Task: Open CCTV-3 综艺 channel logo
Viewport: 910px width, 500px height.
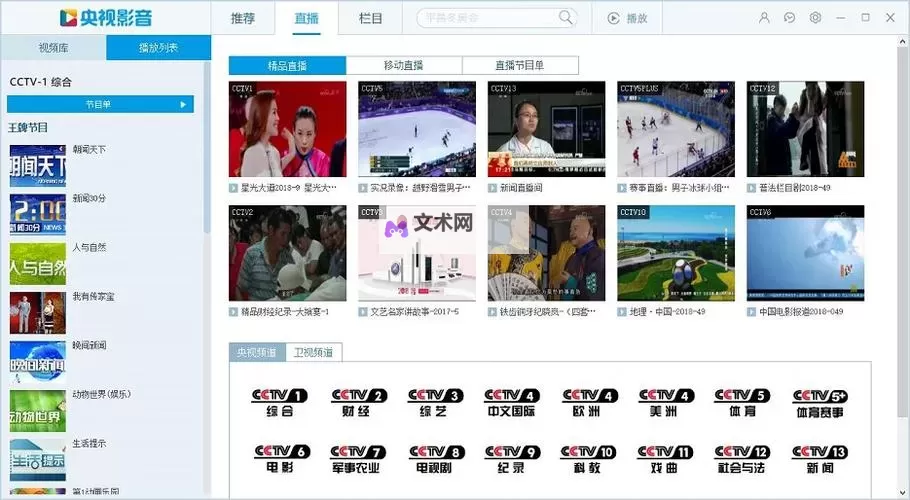Action: pos(435,403)
